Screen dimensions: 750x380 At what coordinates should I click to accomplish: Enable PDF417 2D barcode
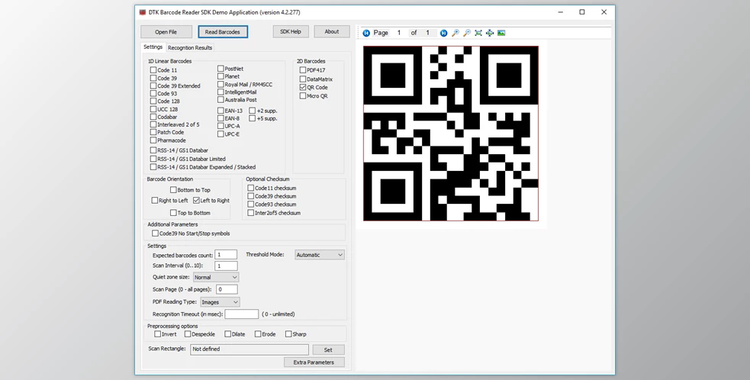coord(303,70)
